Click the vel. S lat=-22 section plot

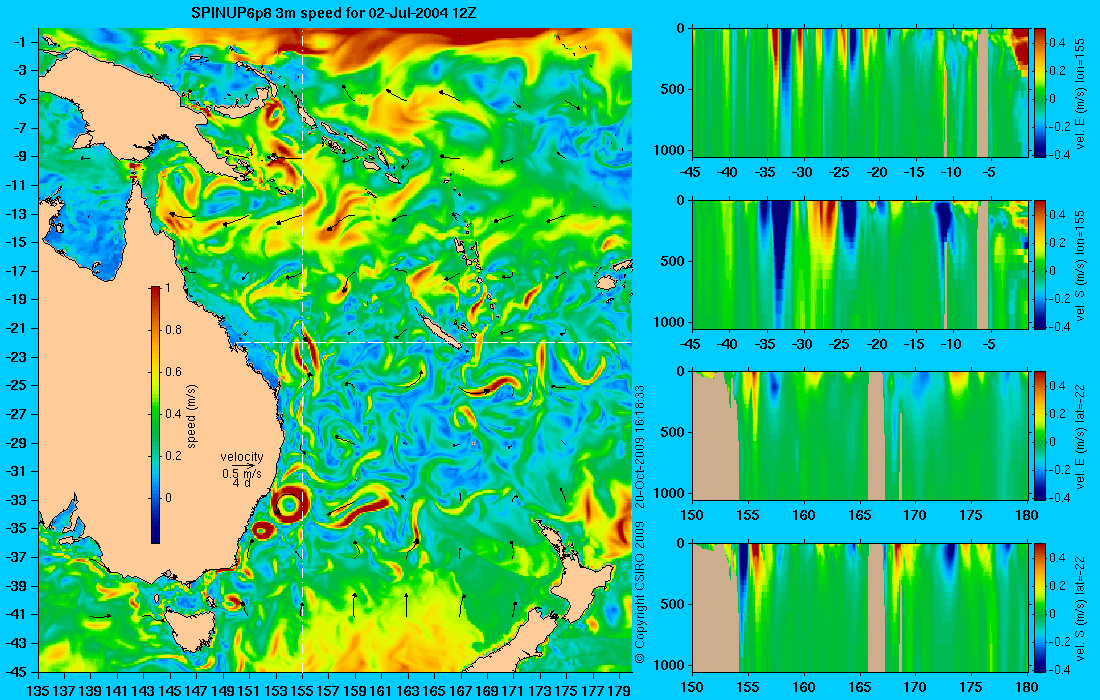[x=860, y=607]
